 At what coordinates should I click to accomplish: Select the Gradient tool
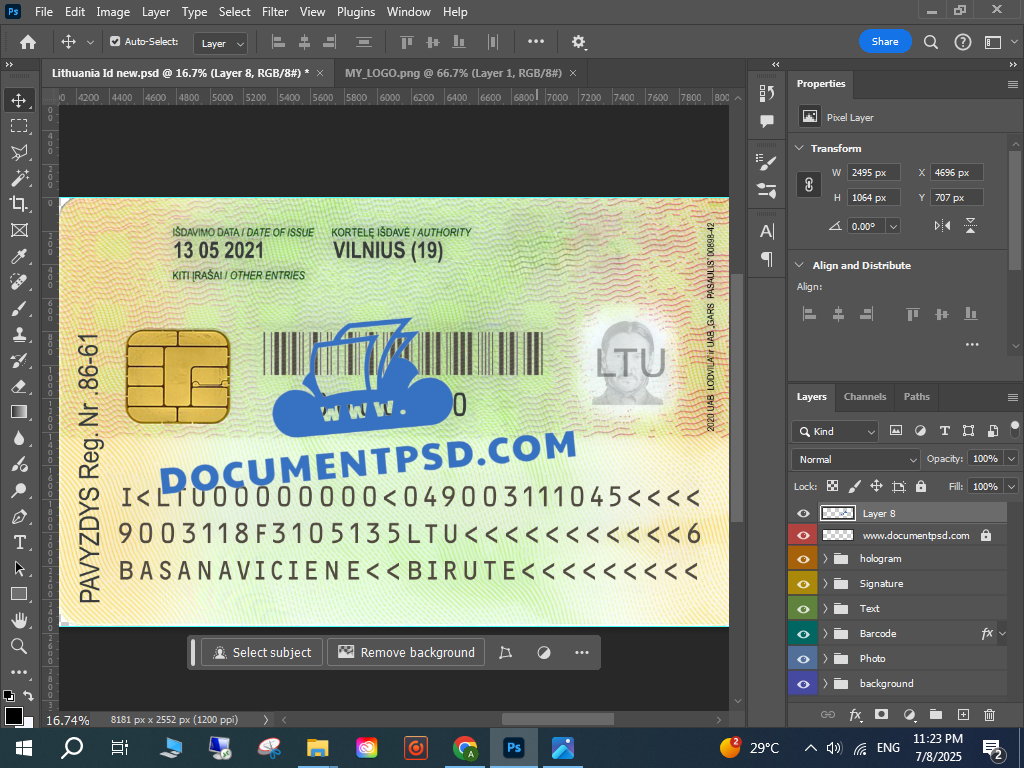coord(19,412)
